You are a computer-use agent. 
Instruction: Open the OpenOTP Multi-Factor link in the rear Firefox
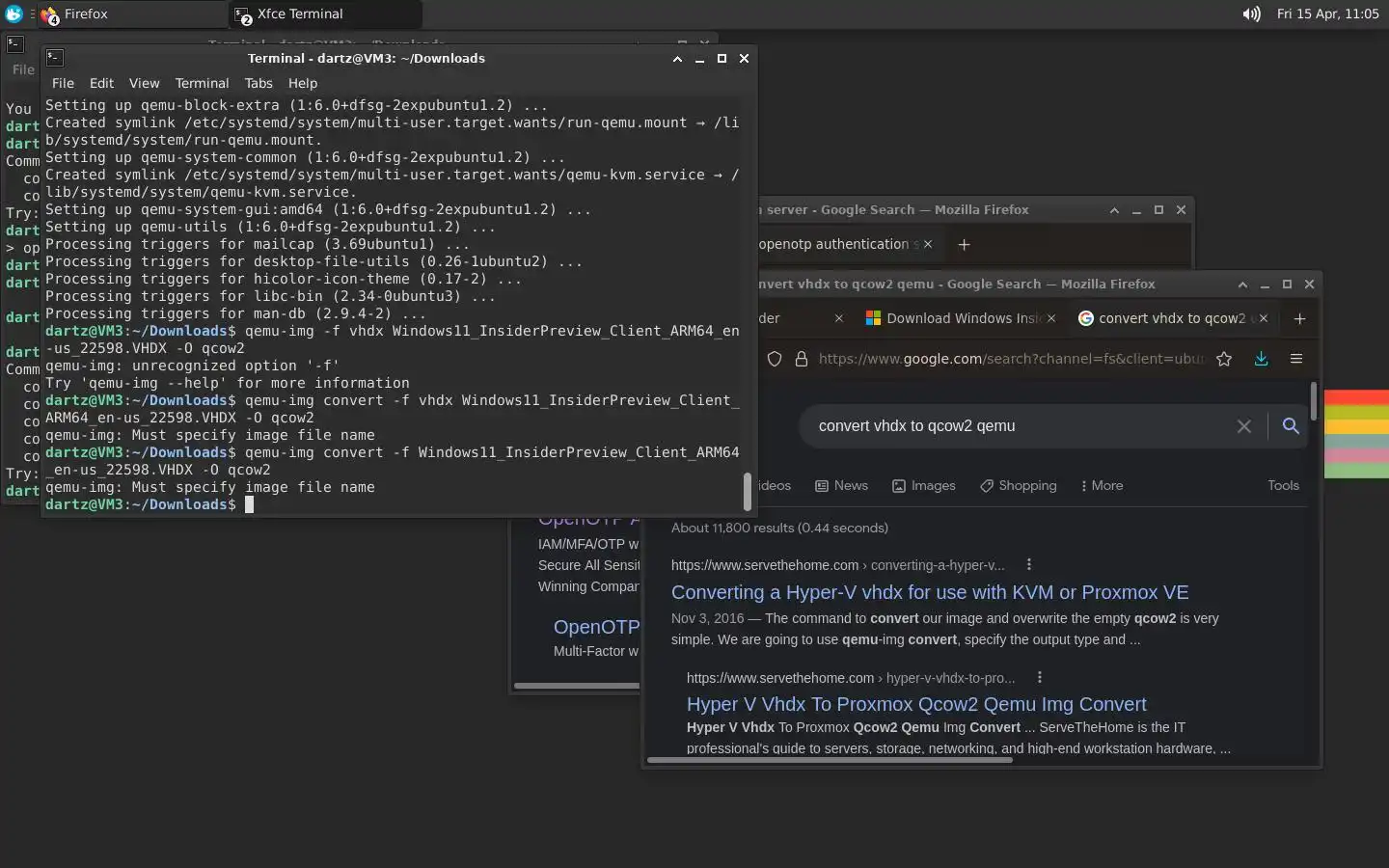[596, 627]
